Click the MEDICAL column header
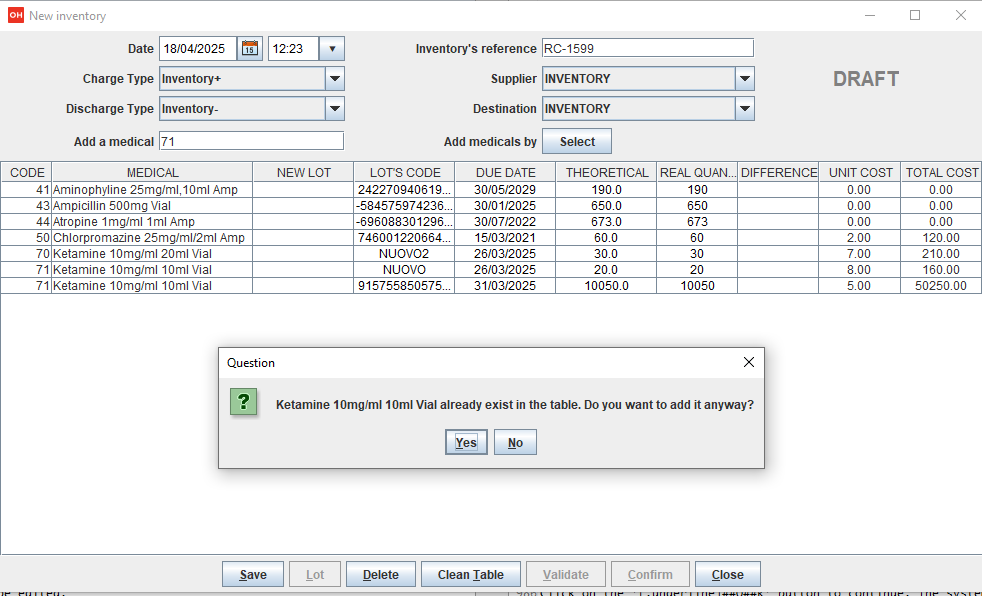The width and height of the screenshot is (982, 596). [x=152, y=173]
